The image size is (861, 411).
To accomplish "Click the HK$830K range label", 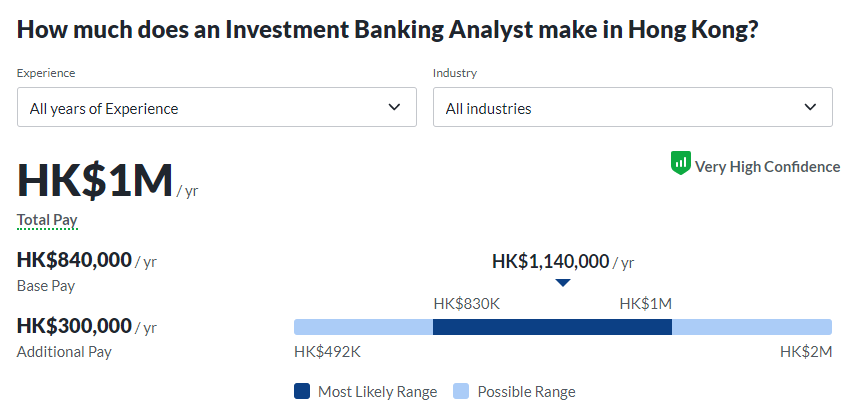I will (x=466, y=303).
